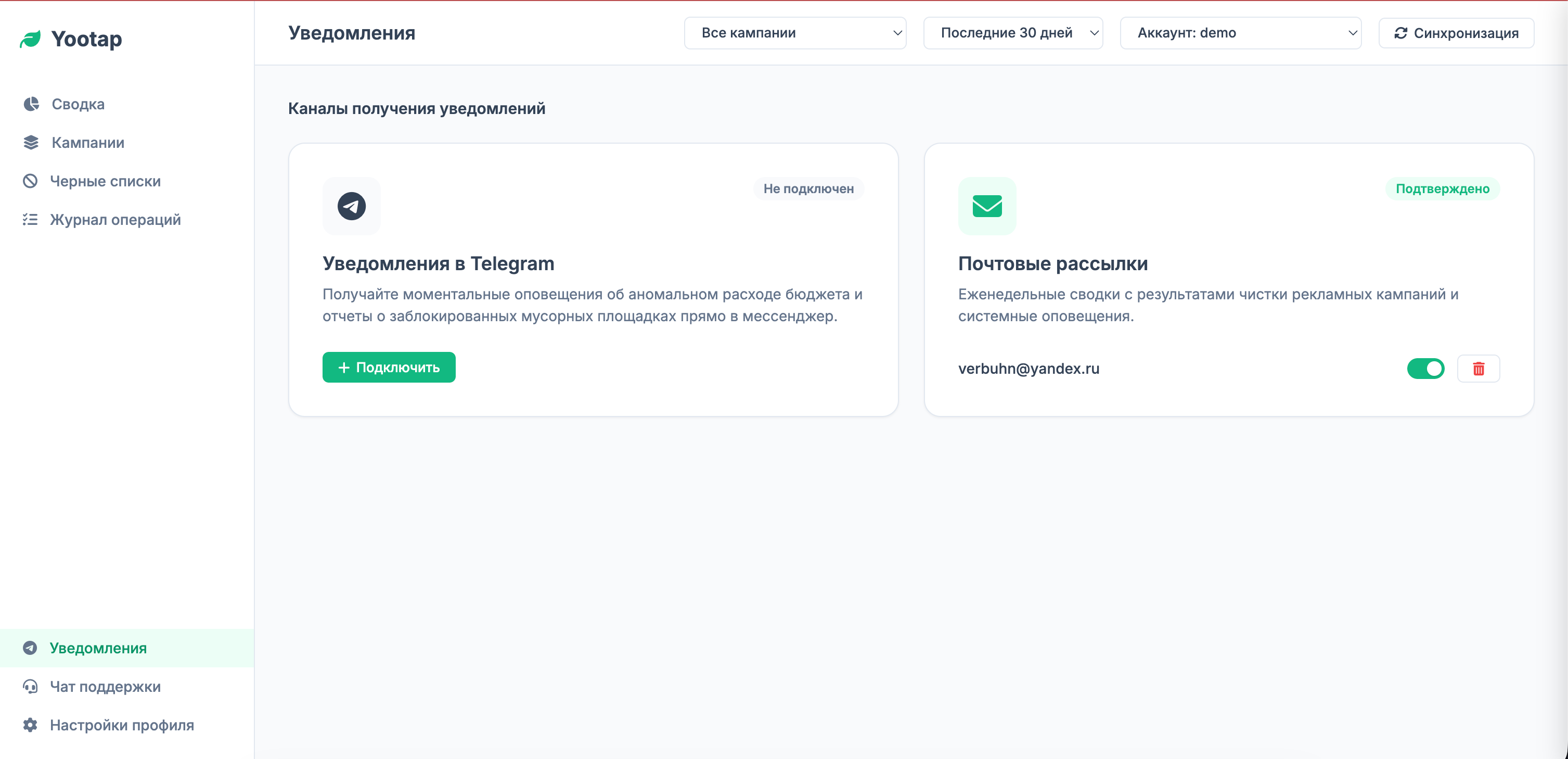Screen dimensions: 1568x759
Task: Click the Yootap brand name
Action: 86,39
